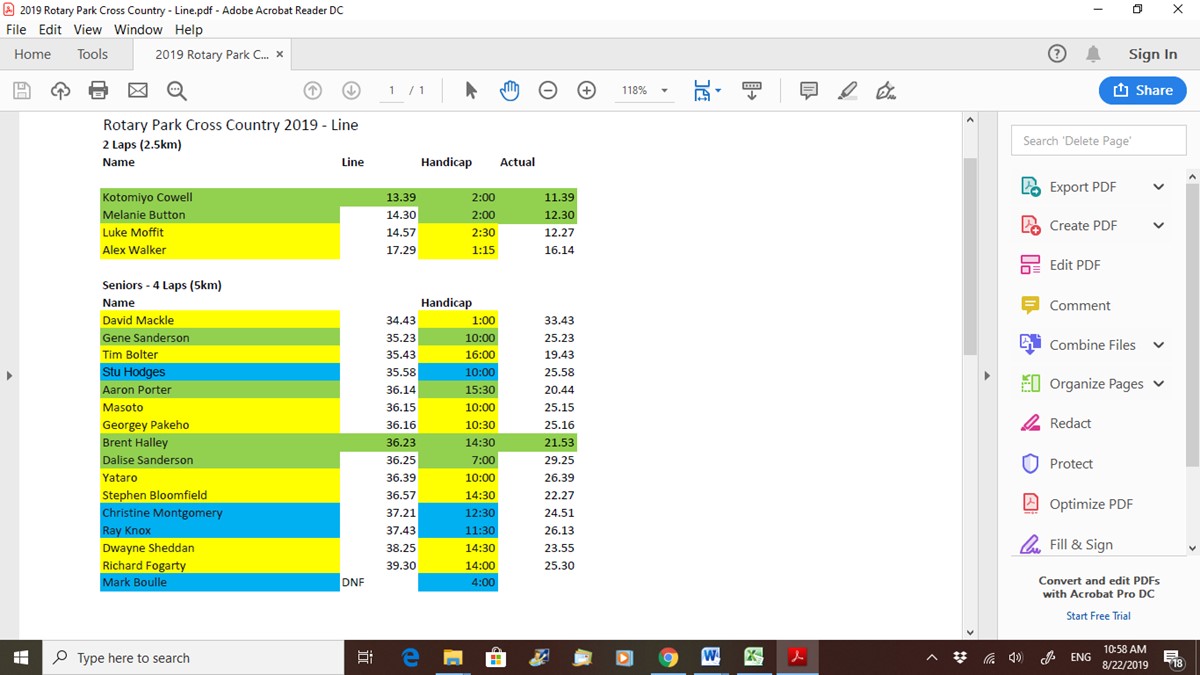Open Organize Pages tool
Screen dimensions: 1200x675
pos(1081,384)
